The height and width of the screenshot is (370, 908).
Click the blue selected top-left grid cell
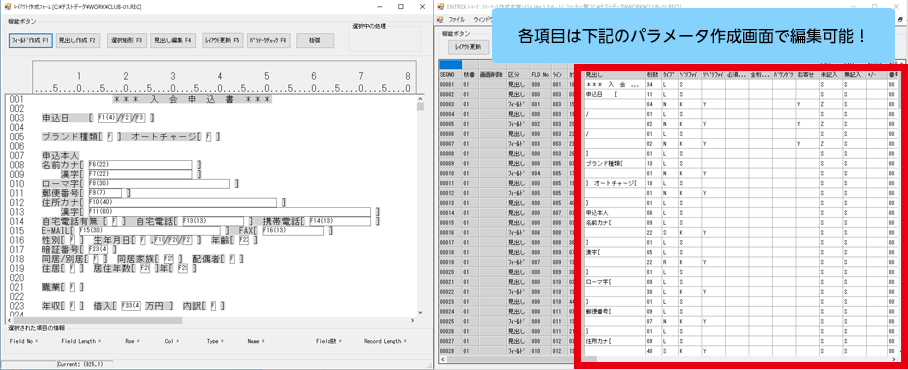point(450,65)
